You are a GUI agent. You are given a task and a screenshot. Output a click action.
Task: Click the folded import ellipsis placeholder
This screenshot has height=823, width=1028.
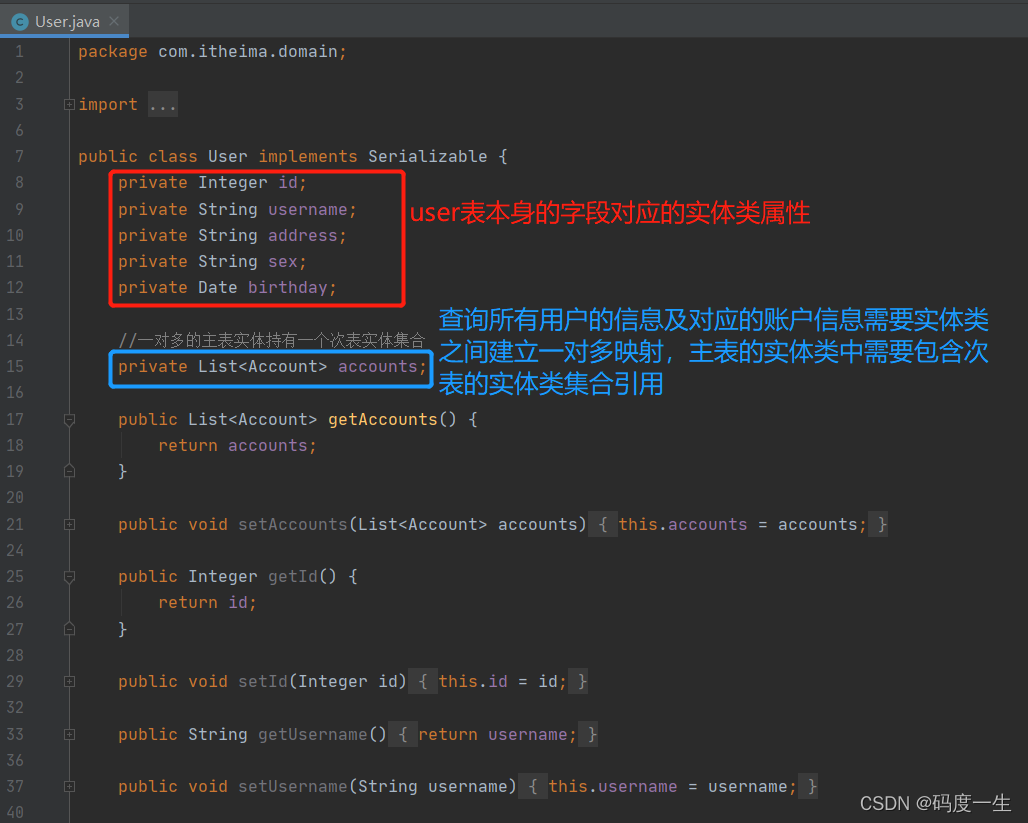pos(163,104)
